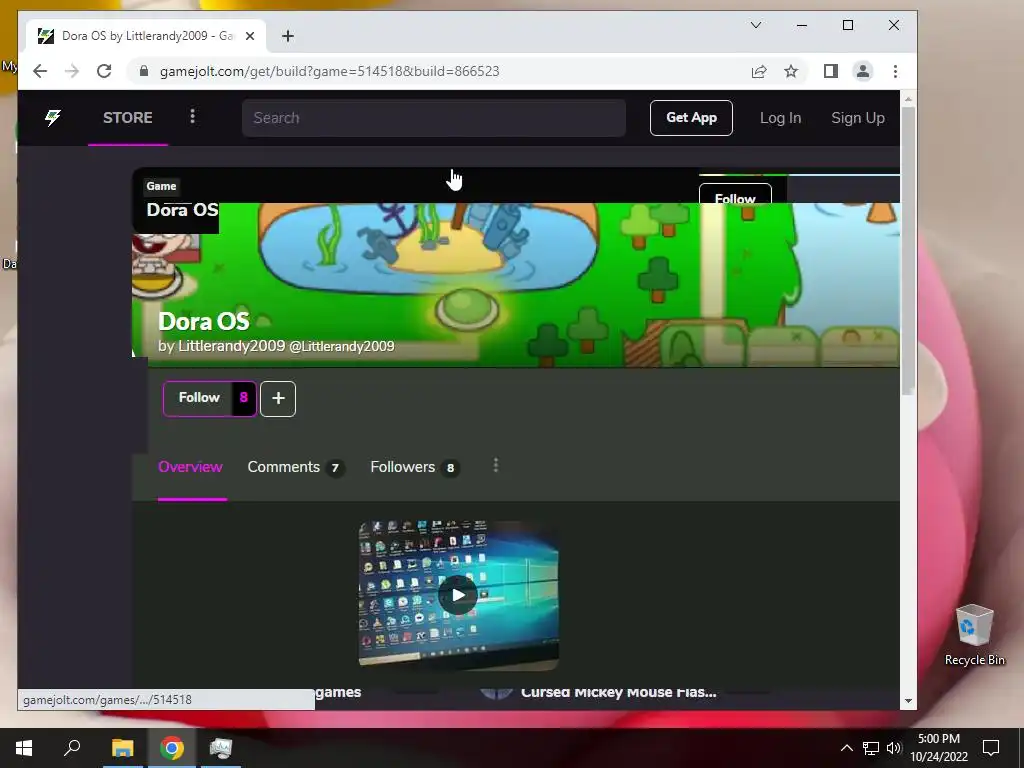Click the Dora OS title in the sticky bar
The height and width of the screenshot is (768, 1024).
[182, 210]
